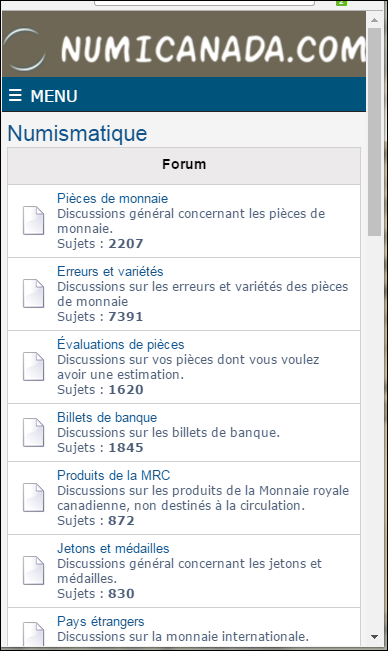The width and height of the screenshot is (388, 651).
Task: Click the Jetons et médailles forum page icon
Action: [x=34, y=570]
